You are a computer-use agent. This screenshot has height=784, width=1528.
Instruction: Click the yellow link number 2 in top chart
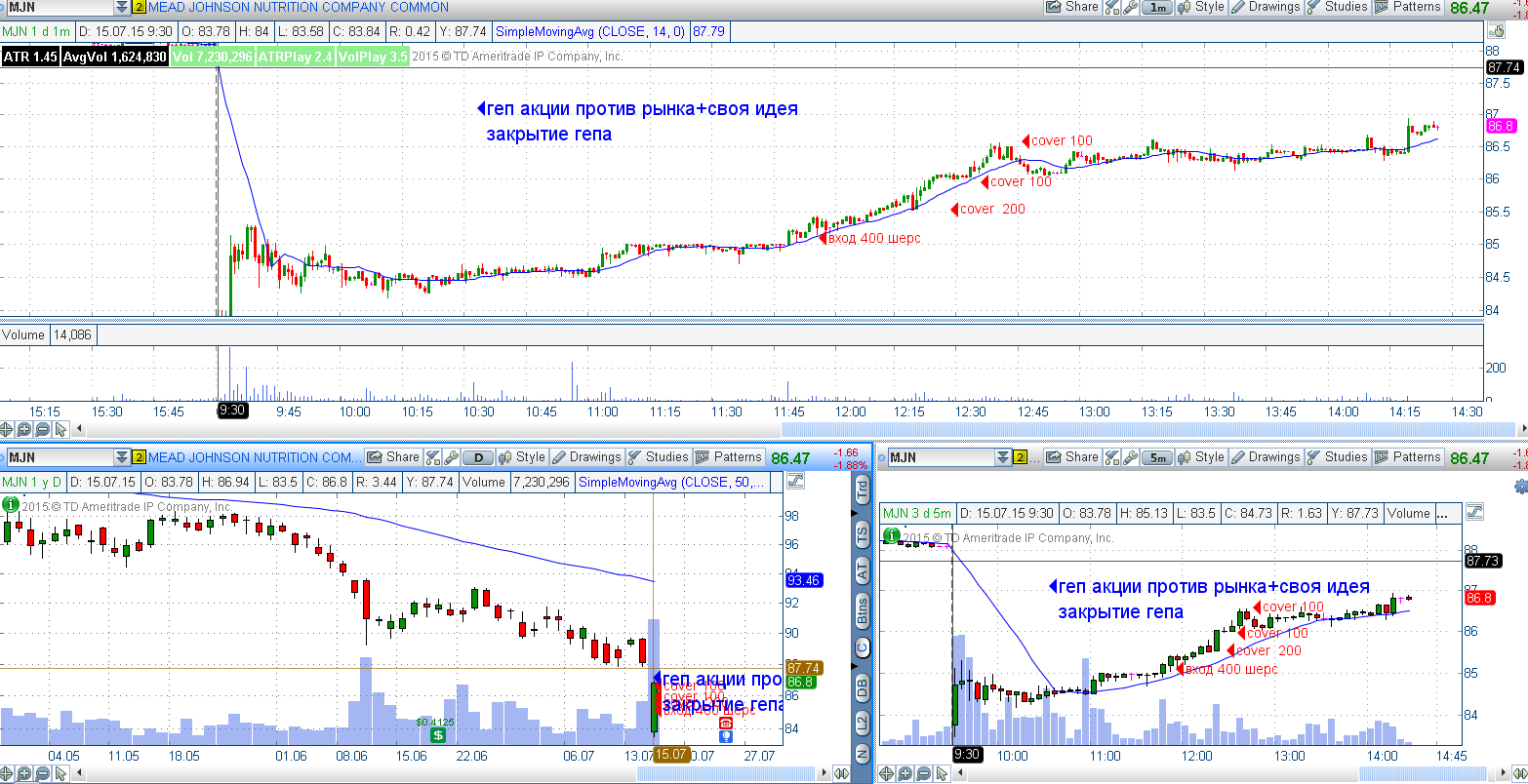pyautogui.click(x=139, y=7)
